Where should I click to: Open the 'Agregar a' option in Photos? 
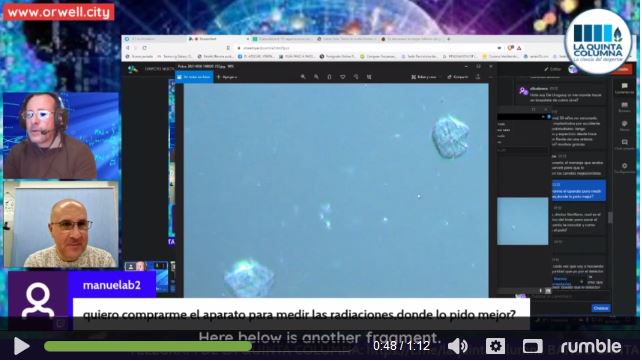[x=227, y=77]
